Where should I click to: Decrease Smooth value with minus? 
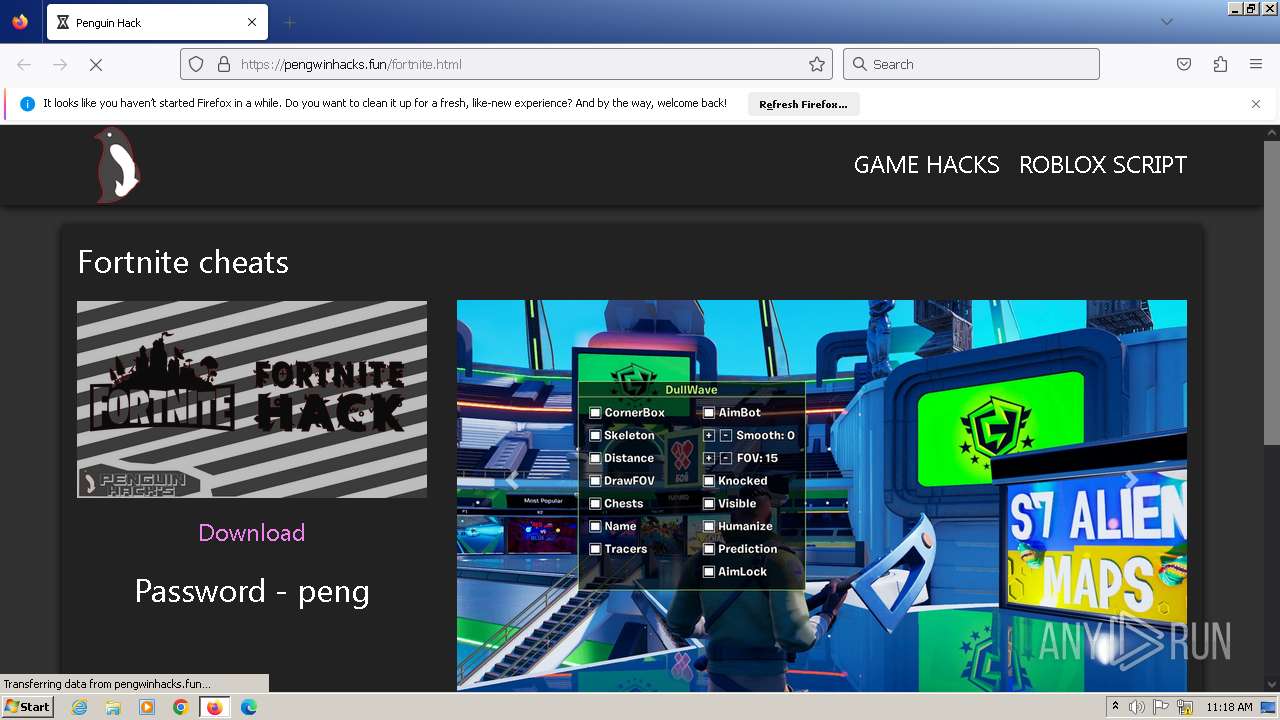(726, 436)
